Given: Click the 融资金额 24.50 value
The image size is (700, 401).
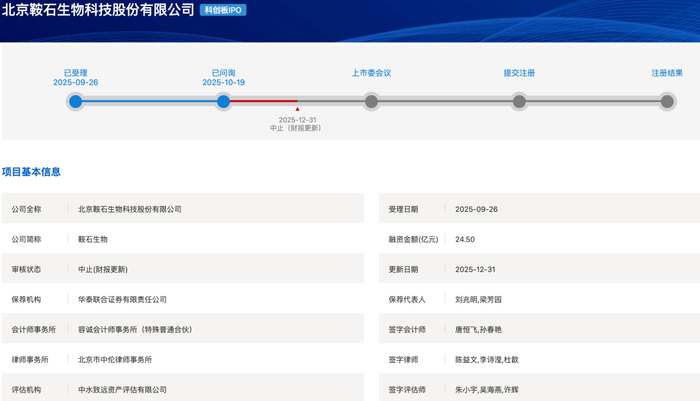Looking at the screenshot, I should click(x=465, y=239).
